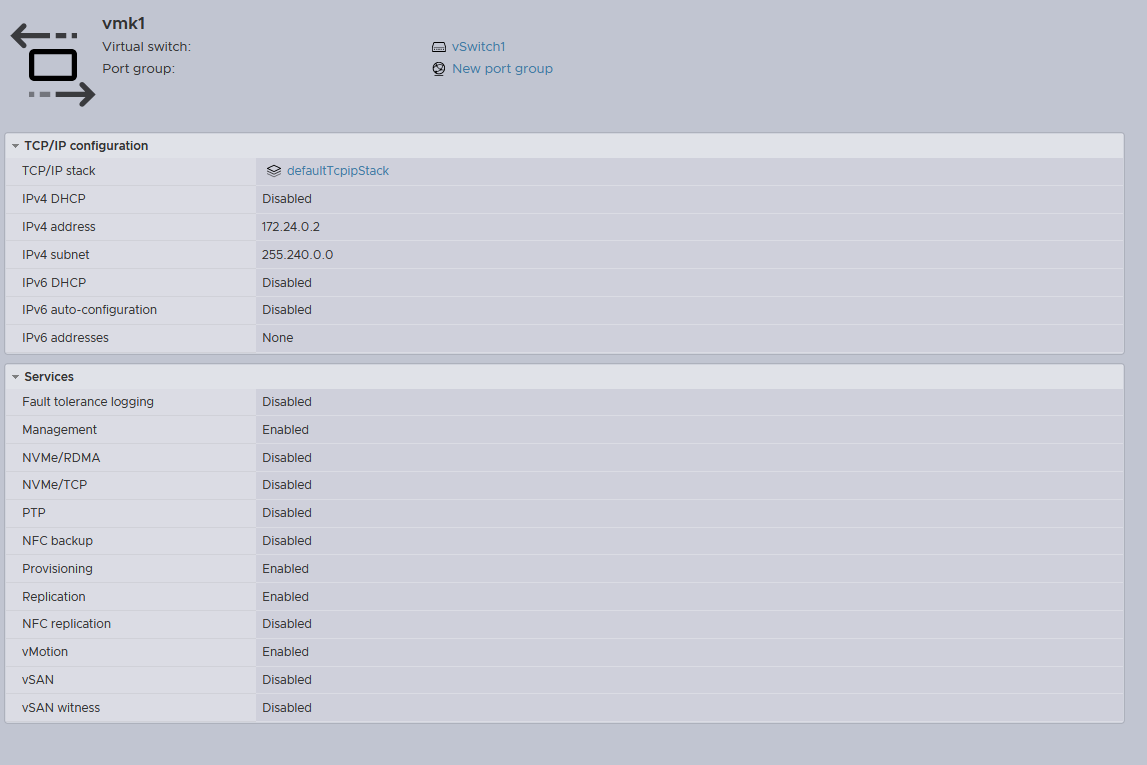Click the port group icon beside New port group
The image size is (1147, 765).
439,69
